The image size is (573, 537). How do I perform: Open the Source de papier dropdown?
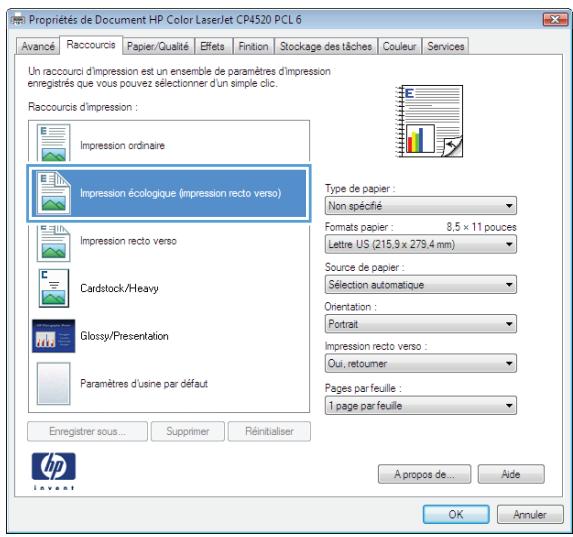point(421,284)
